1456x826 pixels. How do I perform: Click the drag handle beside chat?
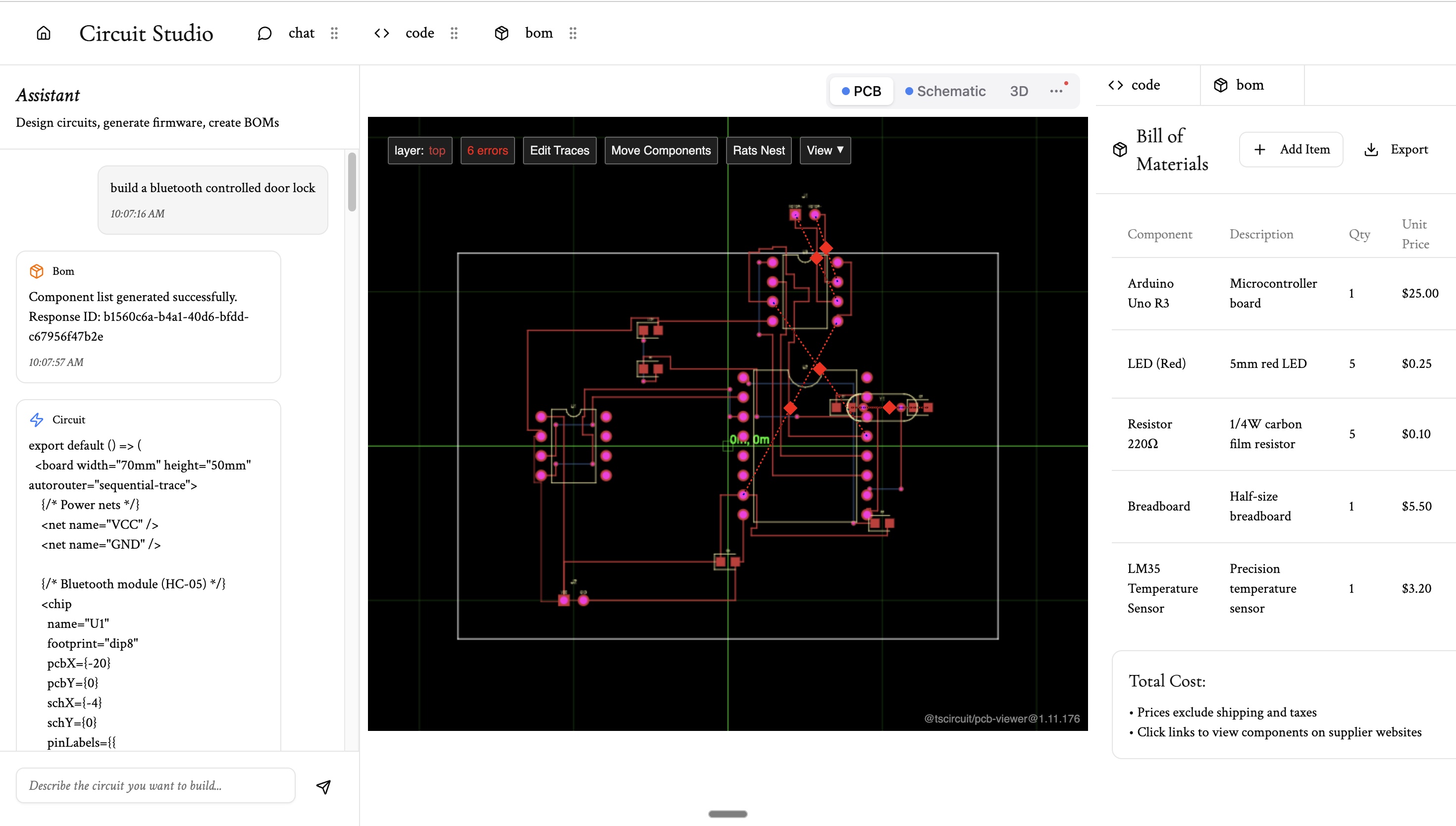(334, 34)
